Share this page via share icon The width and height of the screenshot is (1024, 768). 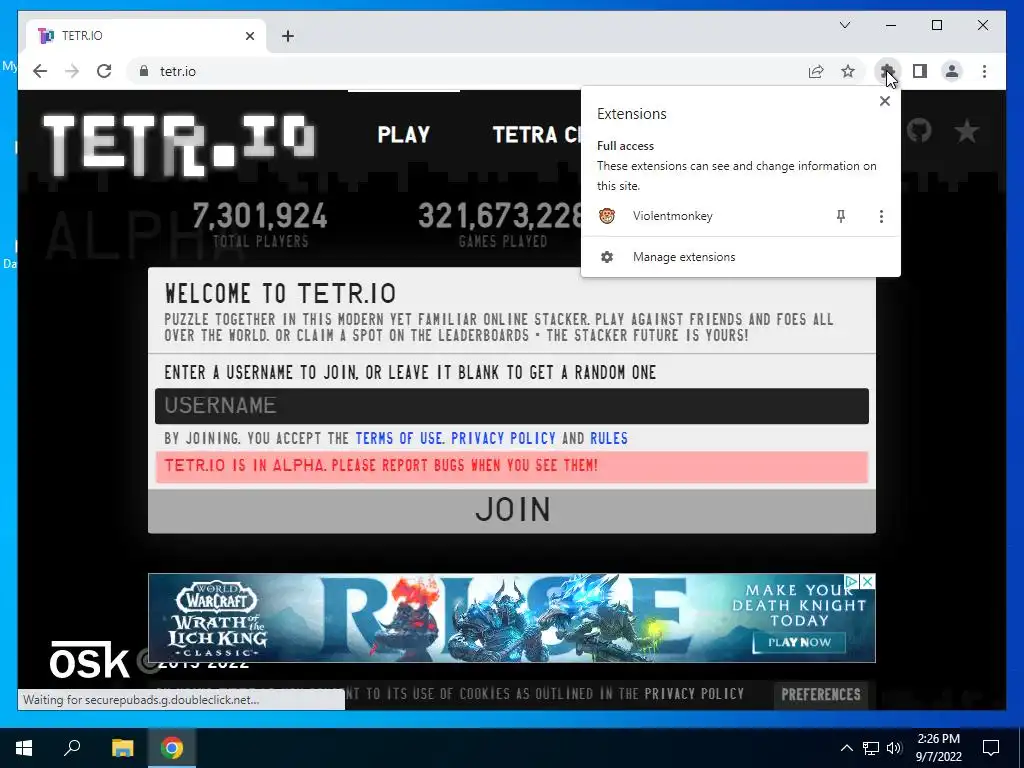point(816,71)
